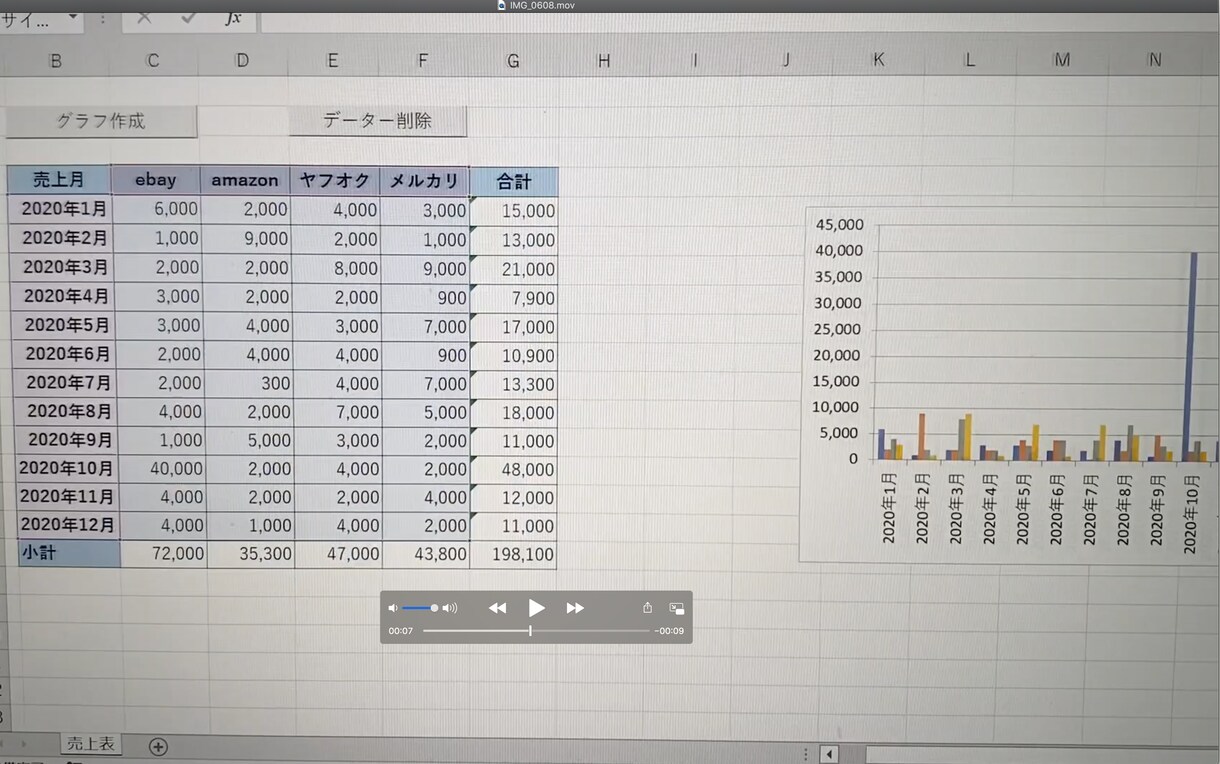Set max volume with the loud speaker icon

(450, 608)
